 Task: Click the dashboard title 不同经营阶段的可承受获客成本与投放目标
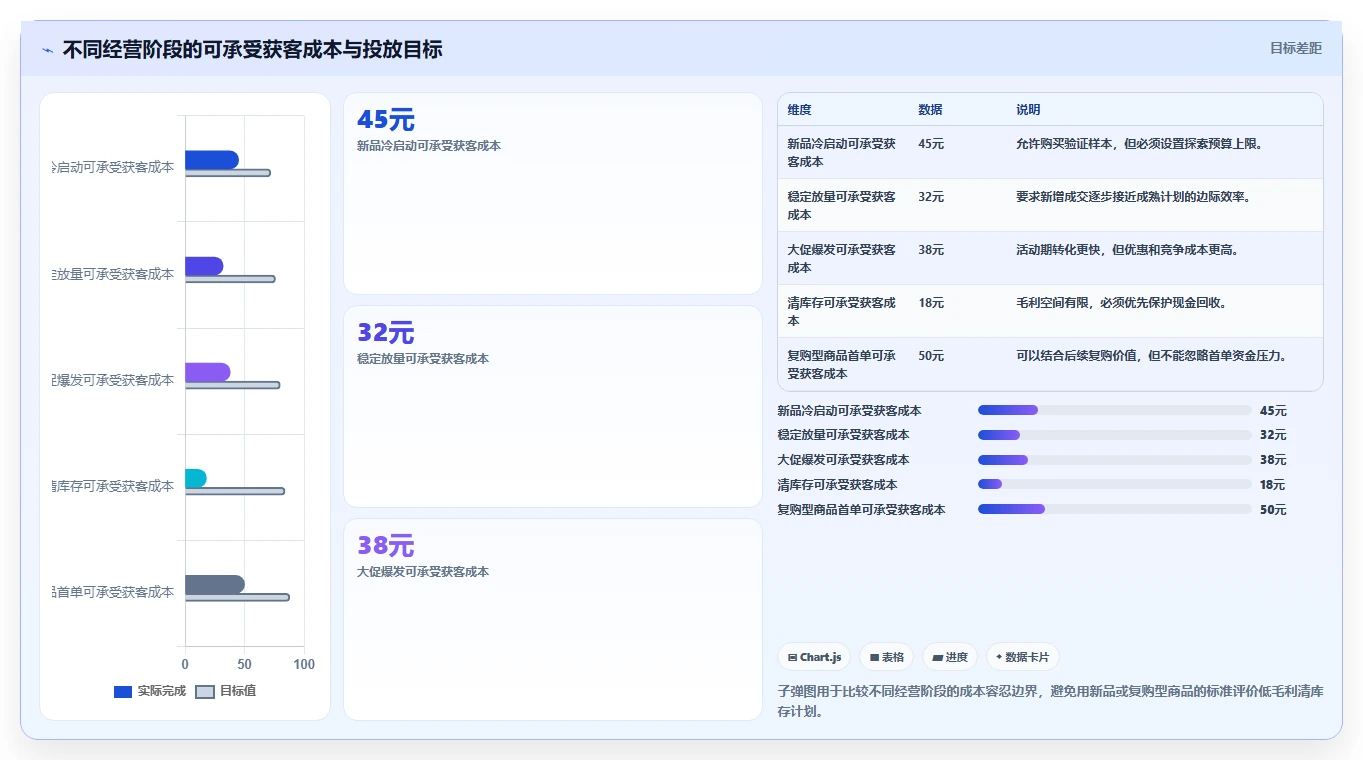pos(252,49)
